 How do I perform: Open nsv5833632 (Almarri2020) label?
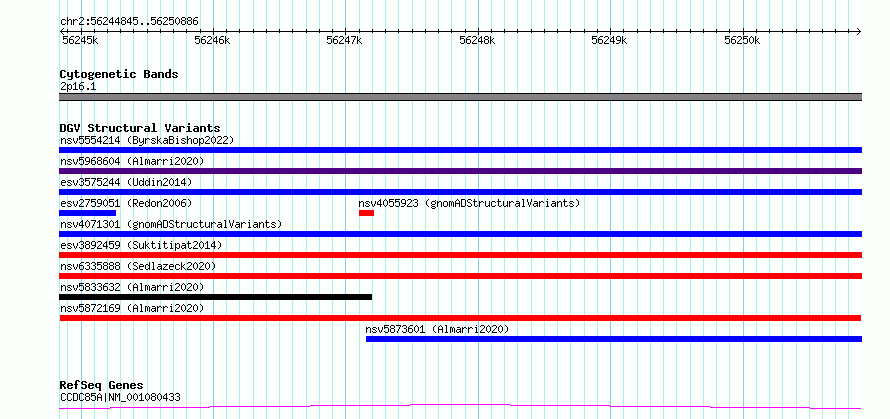(x=132, y=287)
